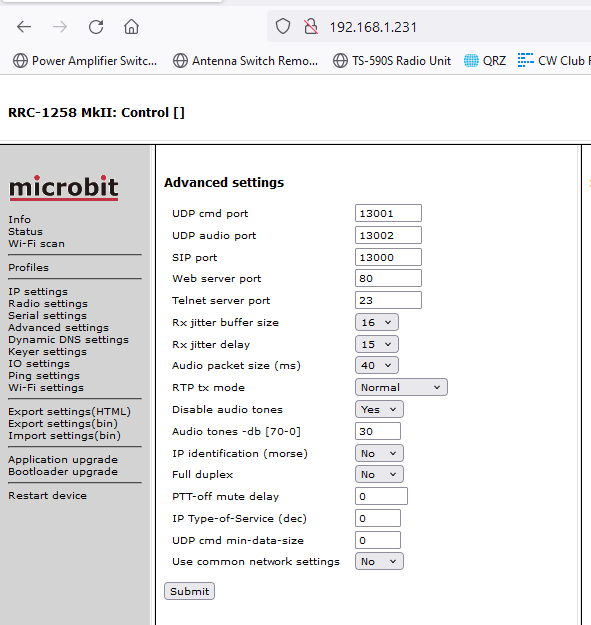Click the UDP cmd min-data-size field
591x625 pixels.
(x=378, y=540)
